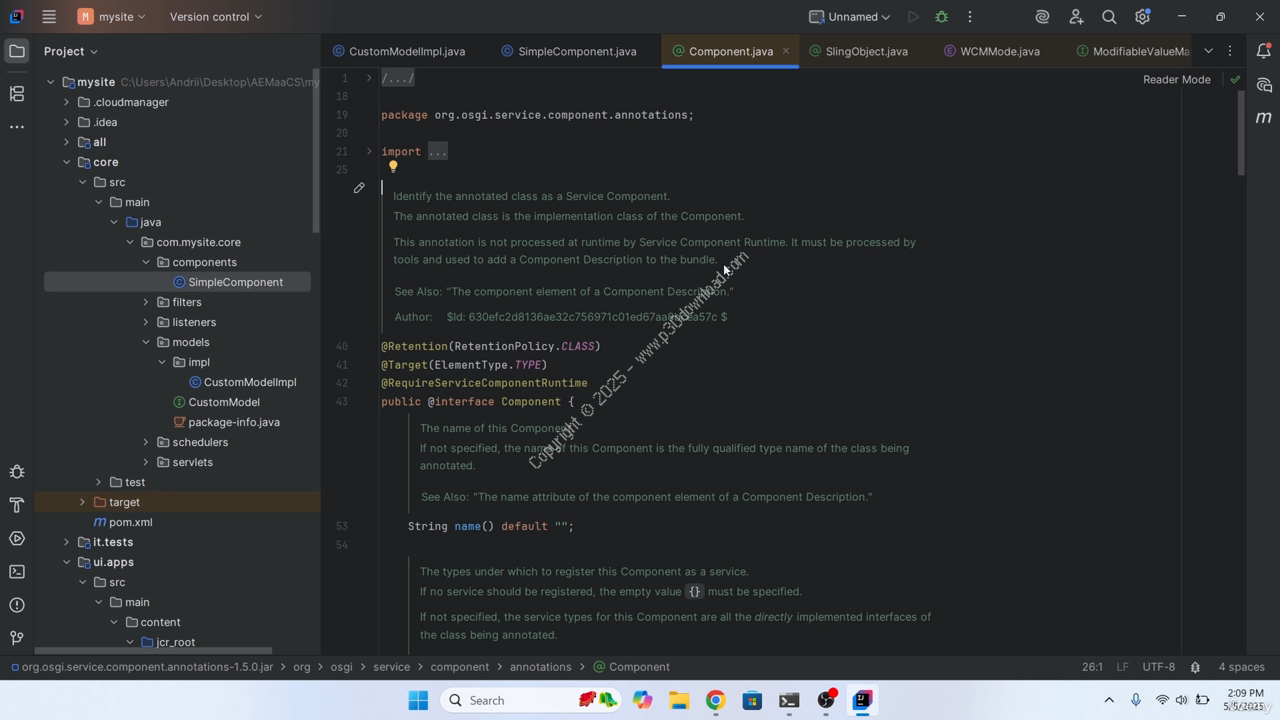Click the jar breadcrumb in navigation bar
Screen dimensions: 1280x720
141,667
